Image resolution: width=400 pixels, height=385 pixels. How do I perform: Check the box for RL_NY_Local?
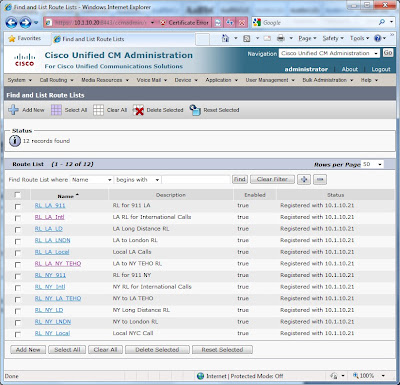pyautogui.click(x=18, y=334)
